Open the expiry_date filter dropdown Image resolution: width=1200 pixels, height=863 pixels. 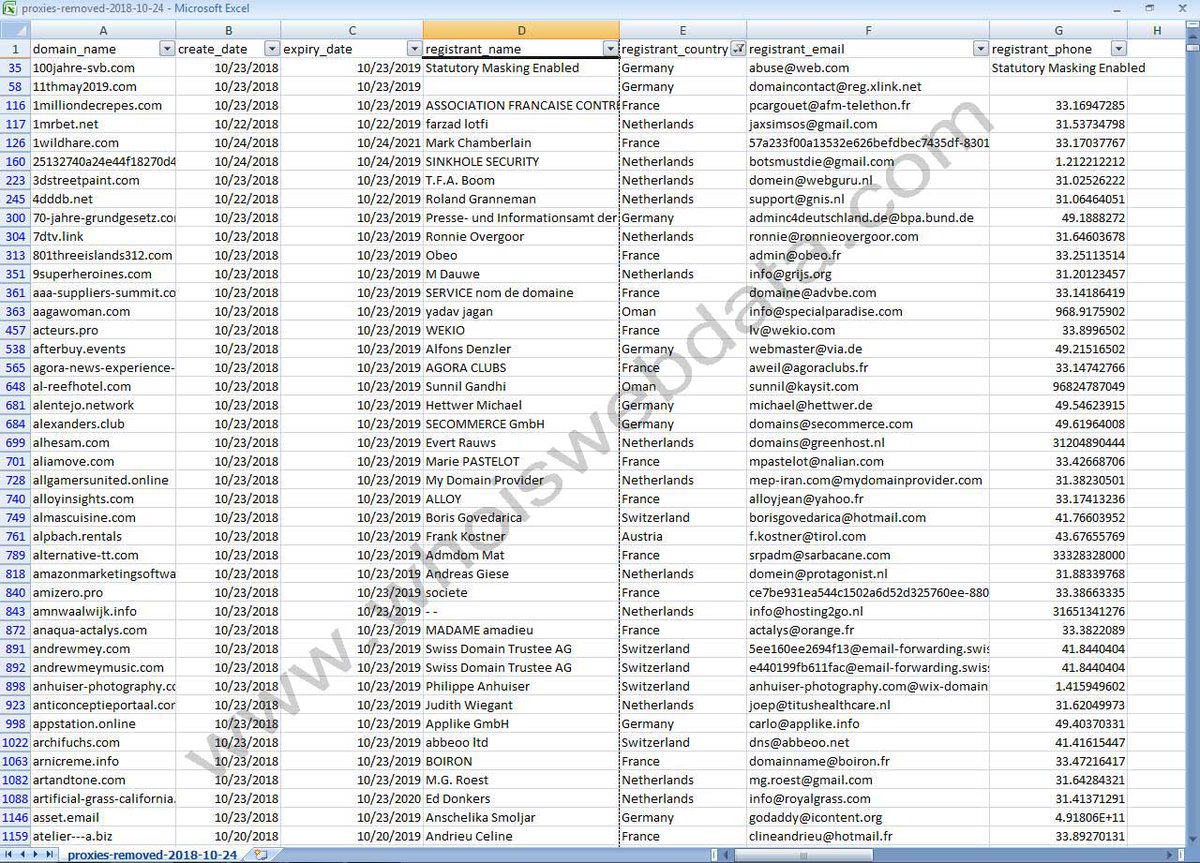click(x=414, y=49)
